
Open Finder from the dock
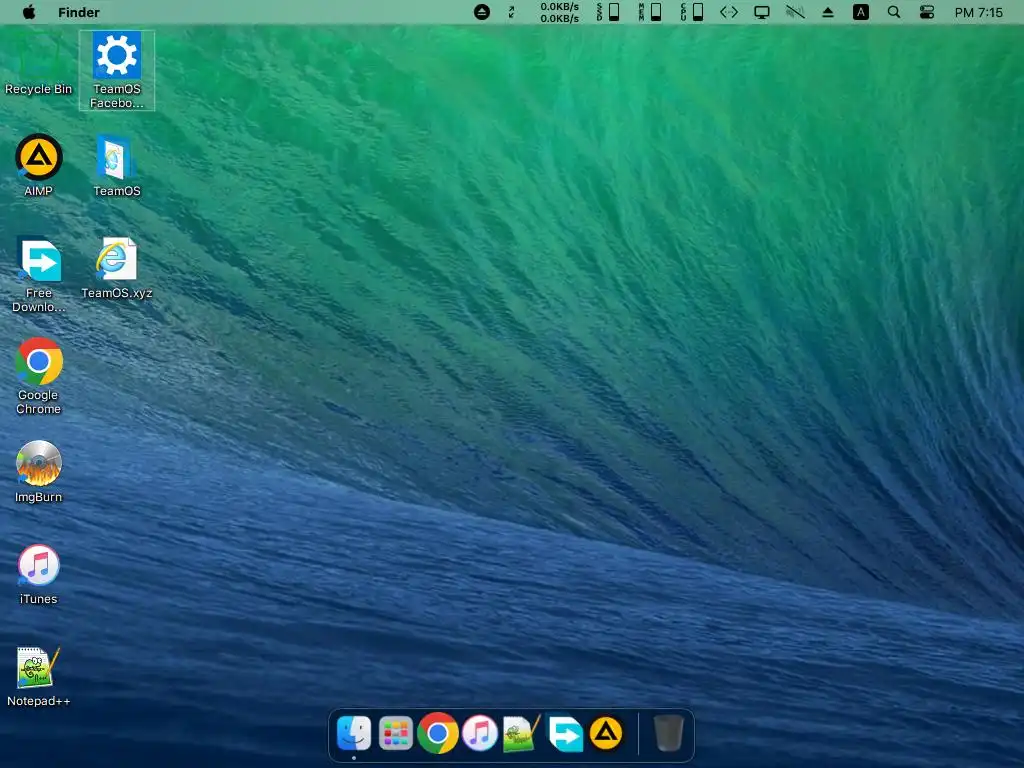(x=354, y=733)
